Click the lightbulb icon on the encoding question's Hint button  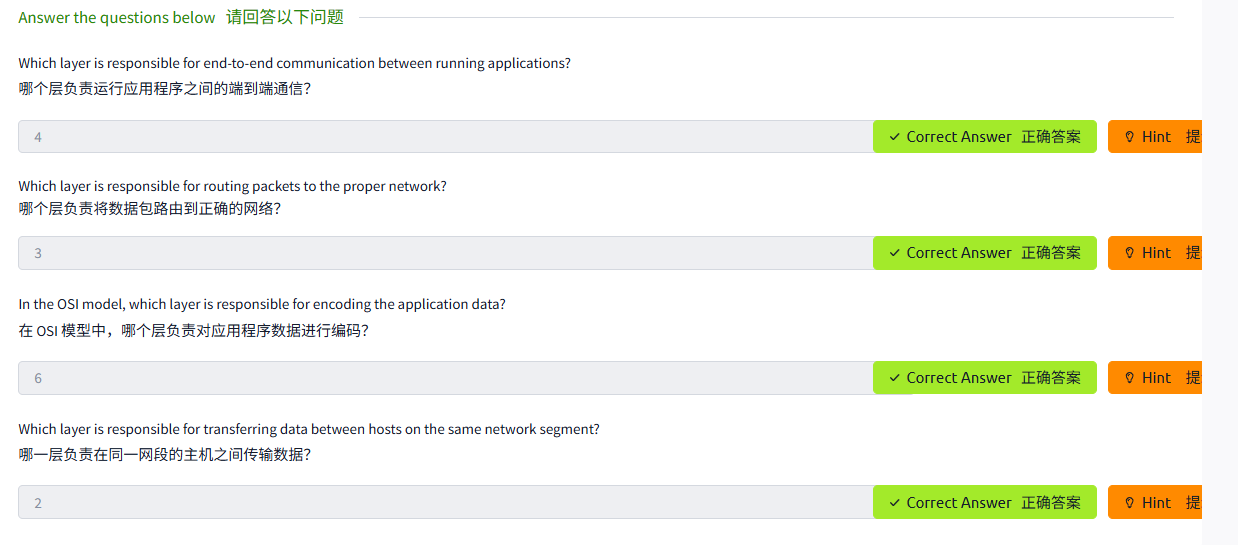point(1130,378)
